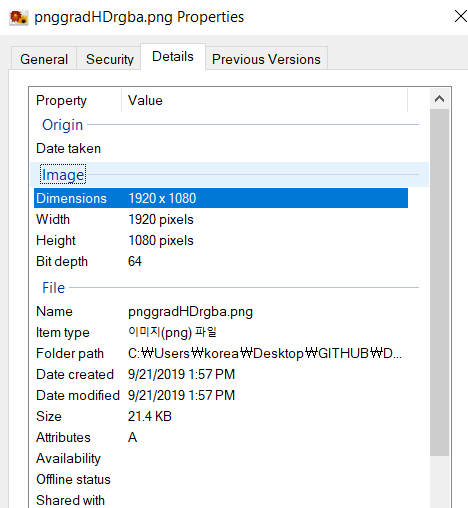The width and height of the screenshot is (468, 508).
Task: Click the 1920 x 1080 value
Action: tap(162, 198)
